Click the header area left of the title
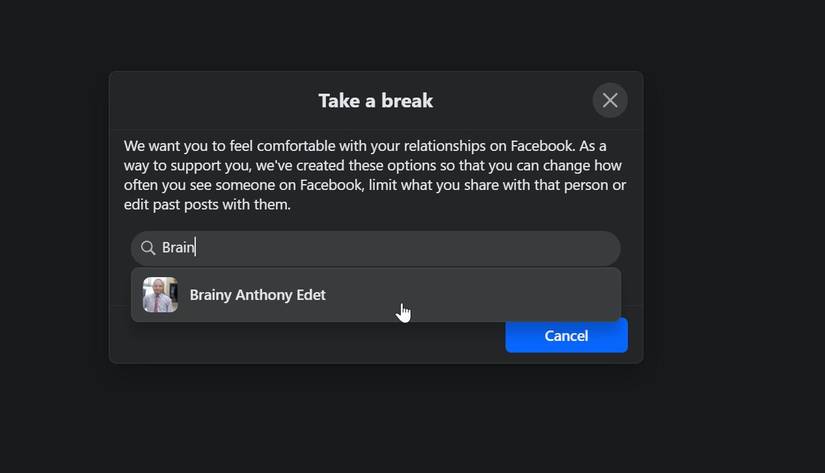825x473 pixels. 200,100
